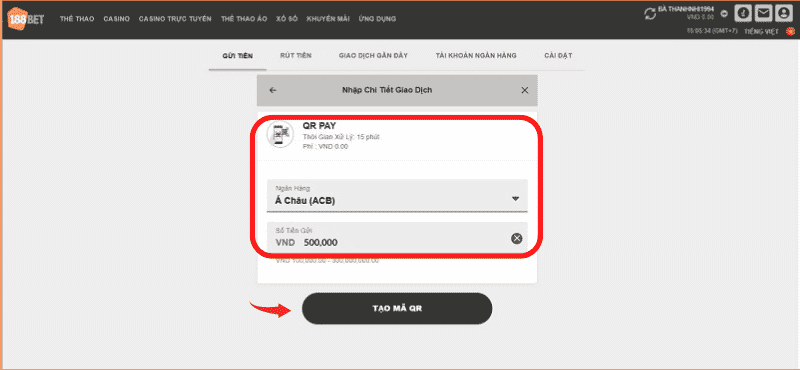Screen dimensions: 800x370
Task: Switch to the Rút Tiền tab
Action: point(296,56)
